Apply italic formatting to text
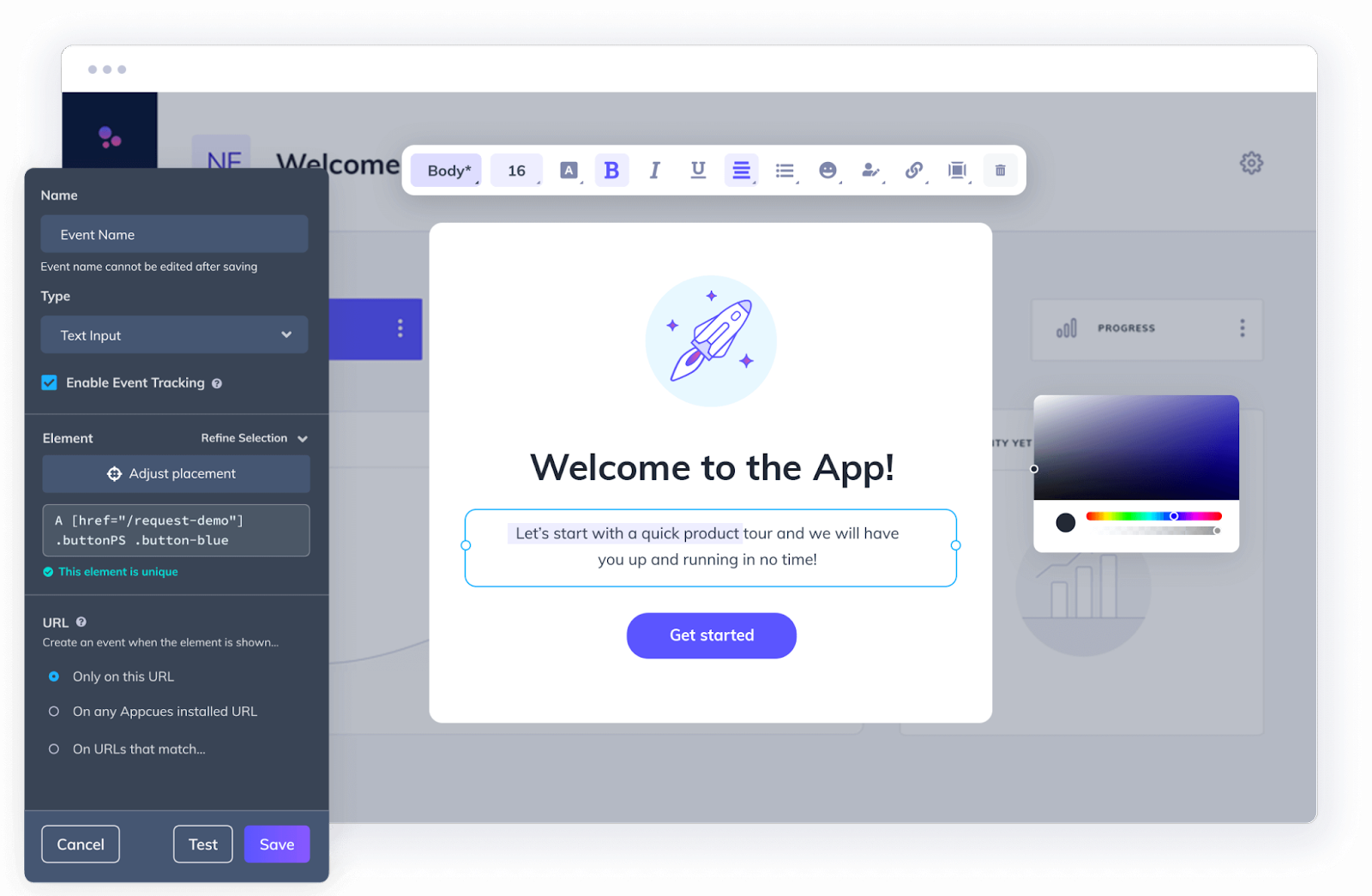This screenshot has width=1372, height=896. pos(655,171)
